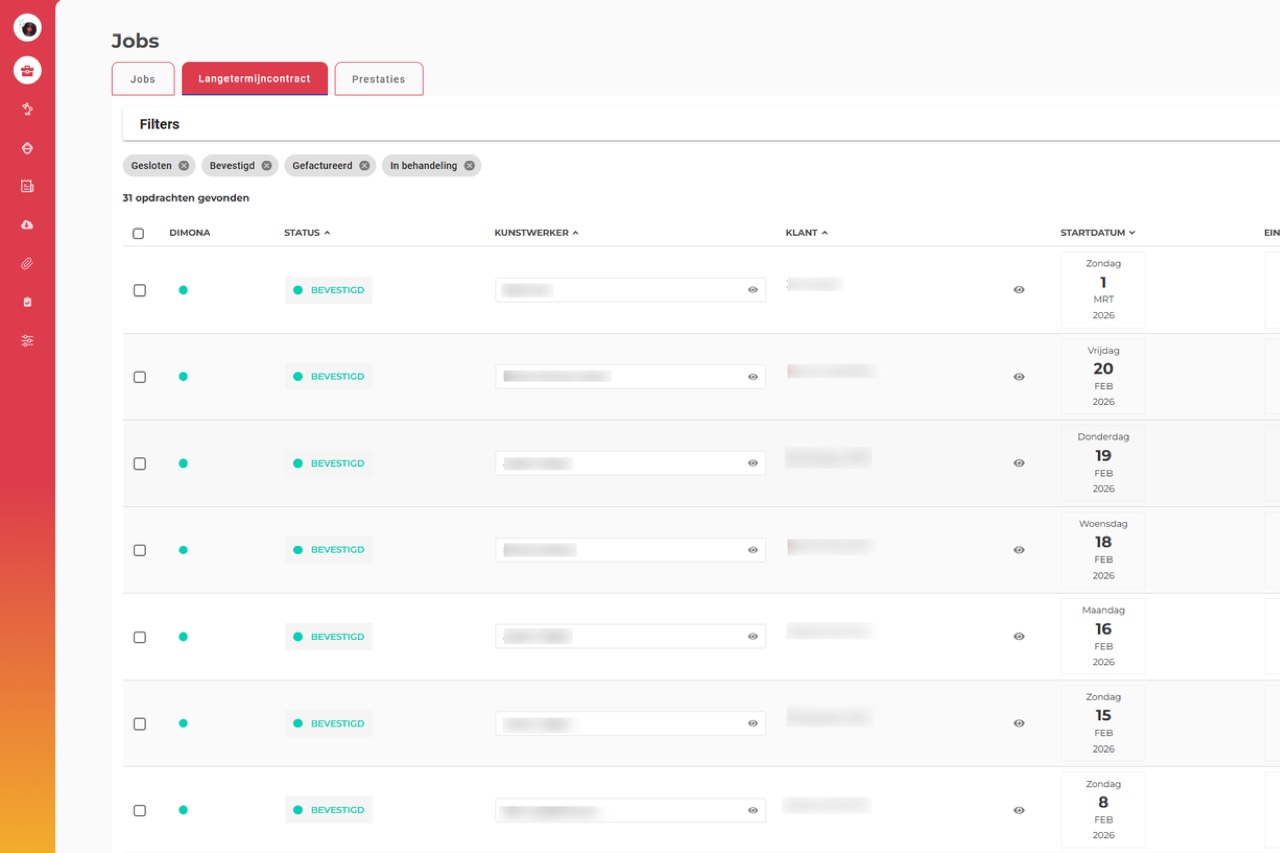Tick the checkbox for the Zondag 8 FEB row
This screenshot has height=853, width=1280.
141,809
